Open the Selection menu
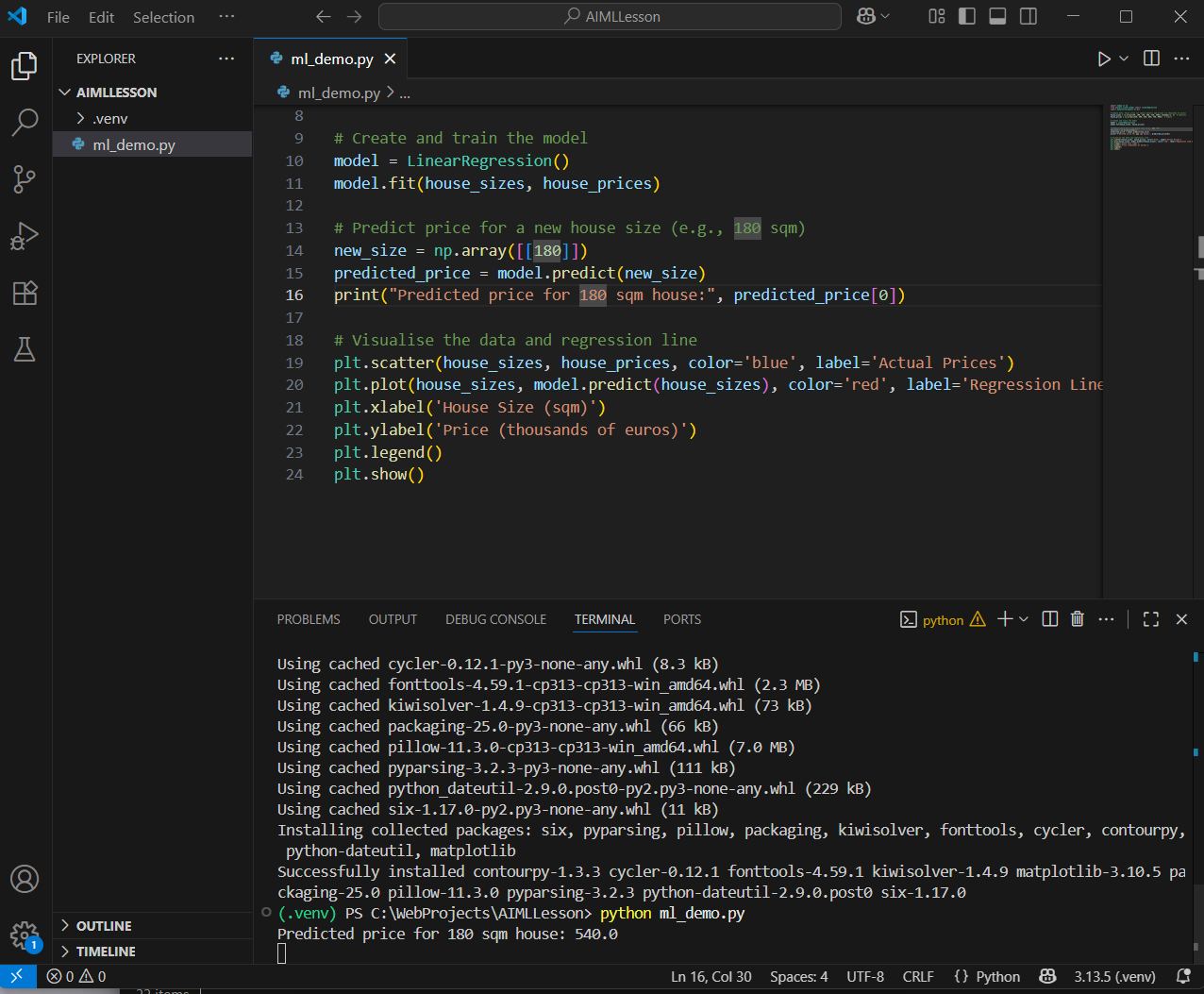 [163, 17]
